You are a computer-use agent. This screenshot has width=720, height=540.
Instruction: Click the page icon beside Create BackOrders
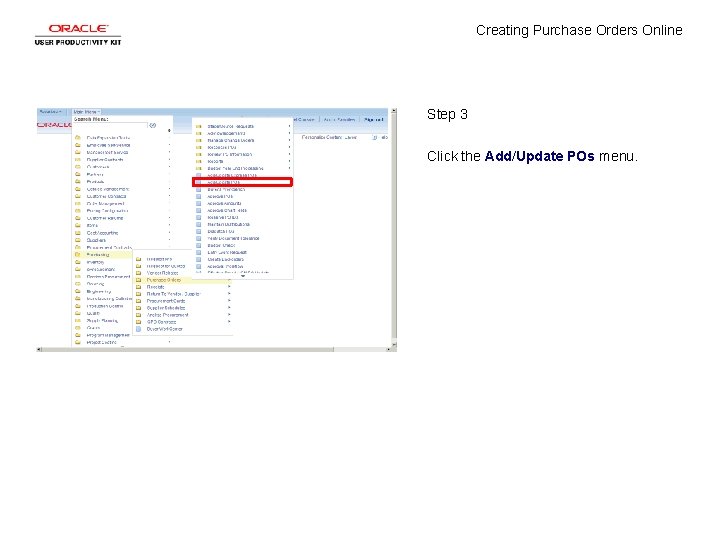[x=199, y=259]
